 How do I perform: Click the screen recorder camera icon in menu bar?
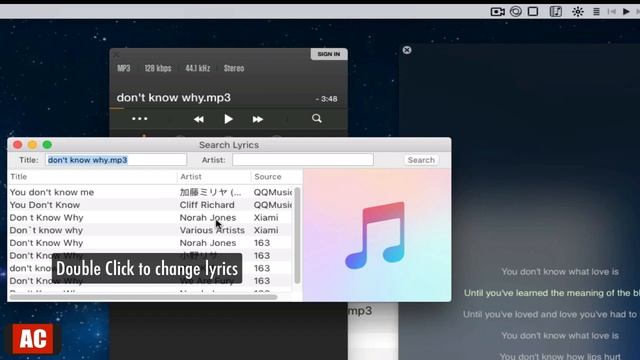tap(498, 11)
